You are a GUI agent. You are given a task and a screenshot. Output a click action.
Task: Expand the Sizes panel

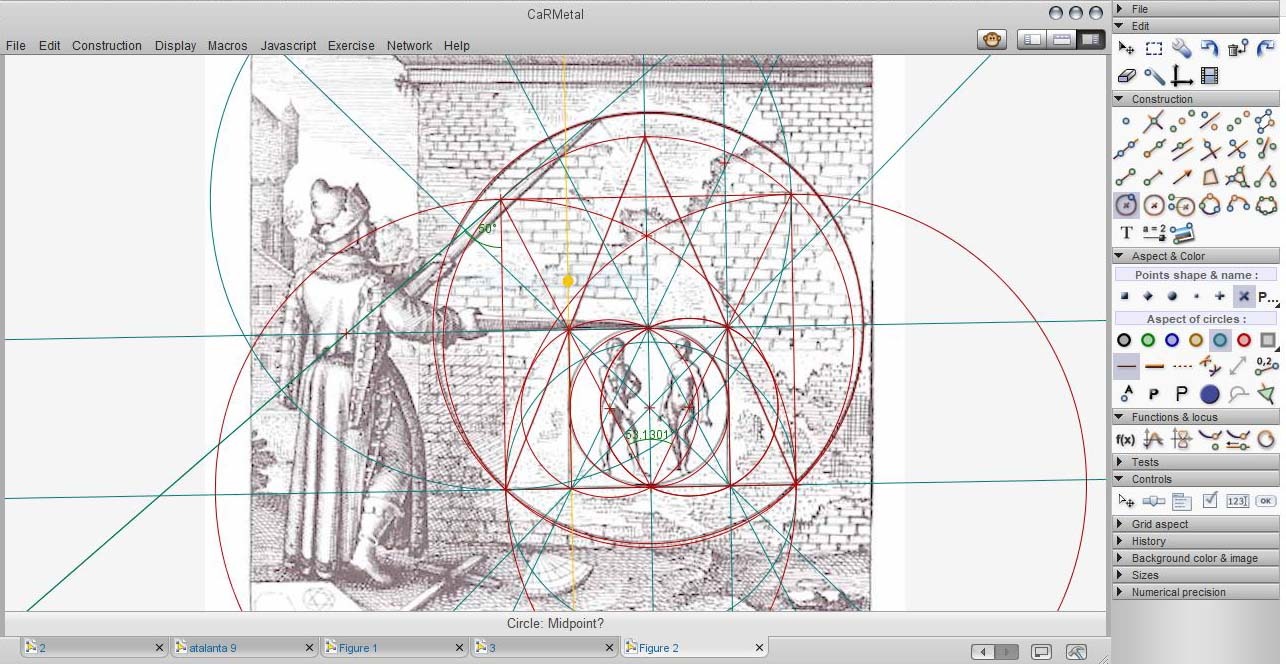[x=1196, y=575]
